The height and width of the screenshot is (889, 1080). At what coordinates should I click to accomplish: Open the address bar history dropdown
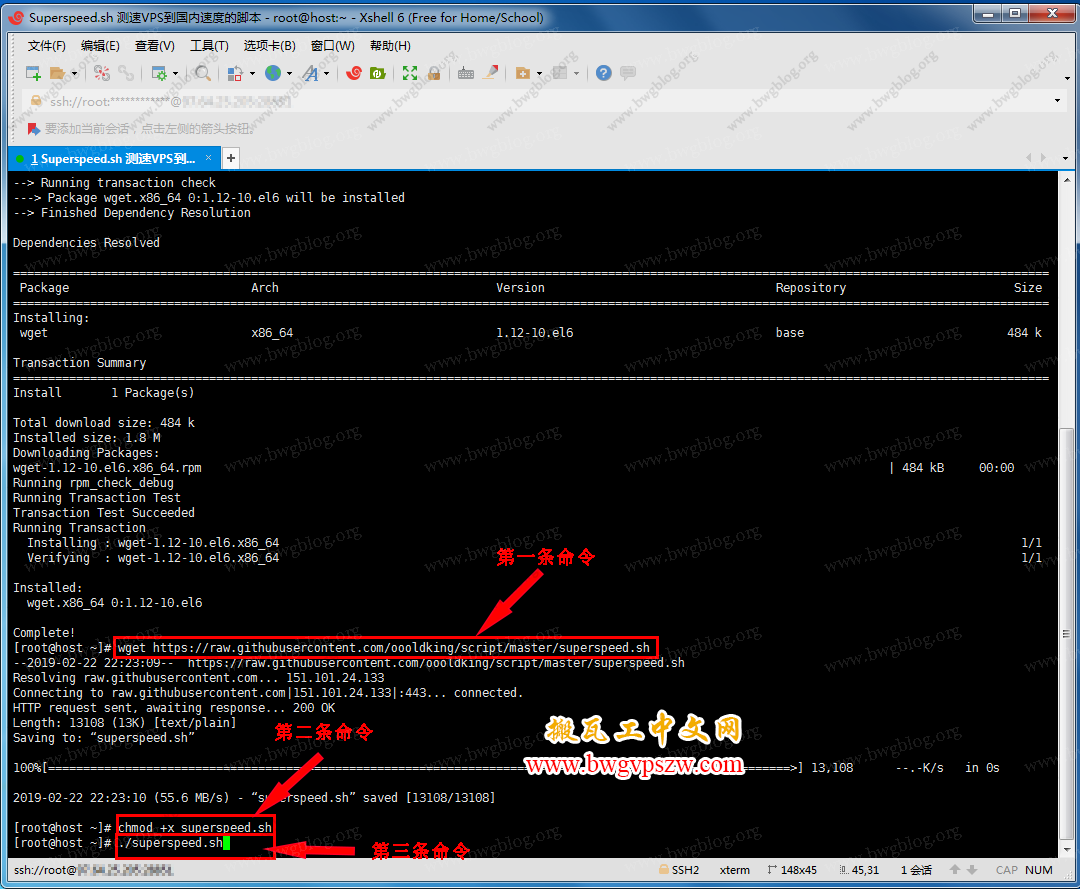(1057, 101)
